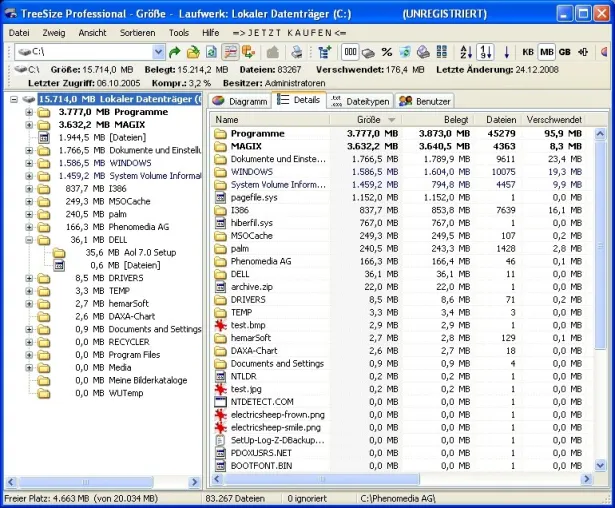
Task: Switch to the Benutzer tab
Action: 424,101
